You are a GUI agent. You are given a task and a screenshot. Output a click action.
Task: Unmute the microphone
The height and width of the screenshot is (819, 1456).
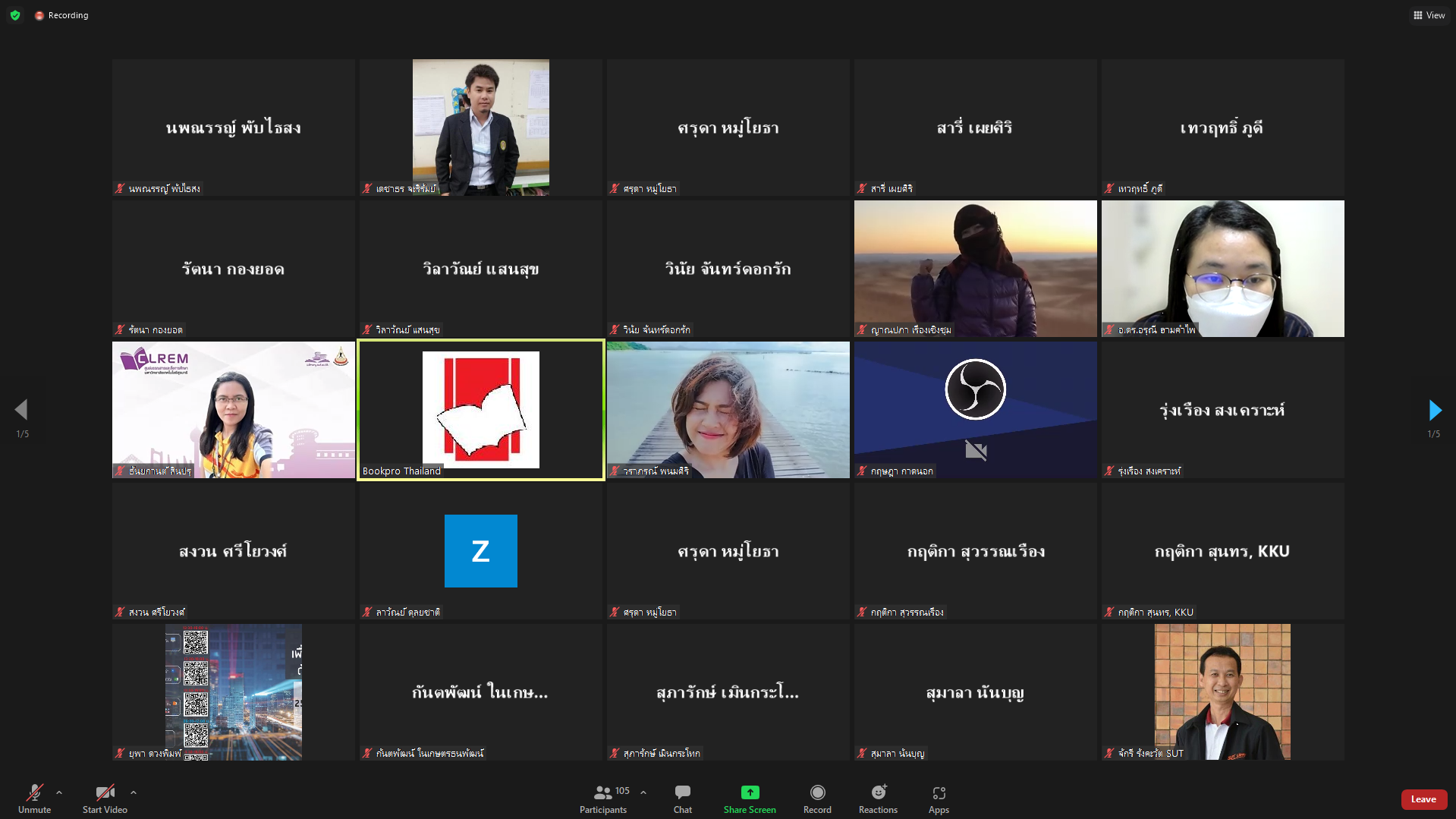pyautogui.click(x=34, y=799)
